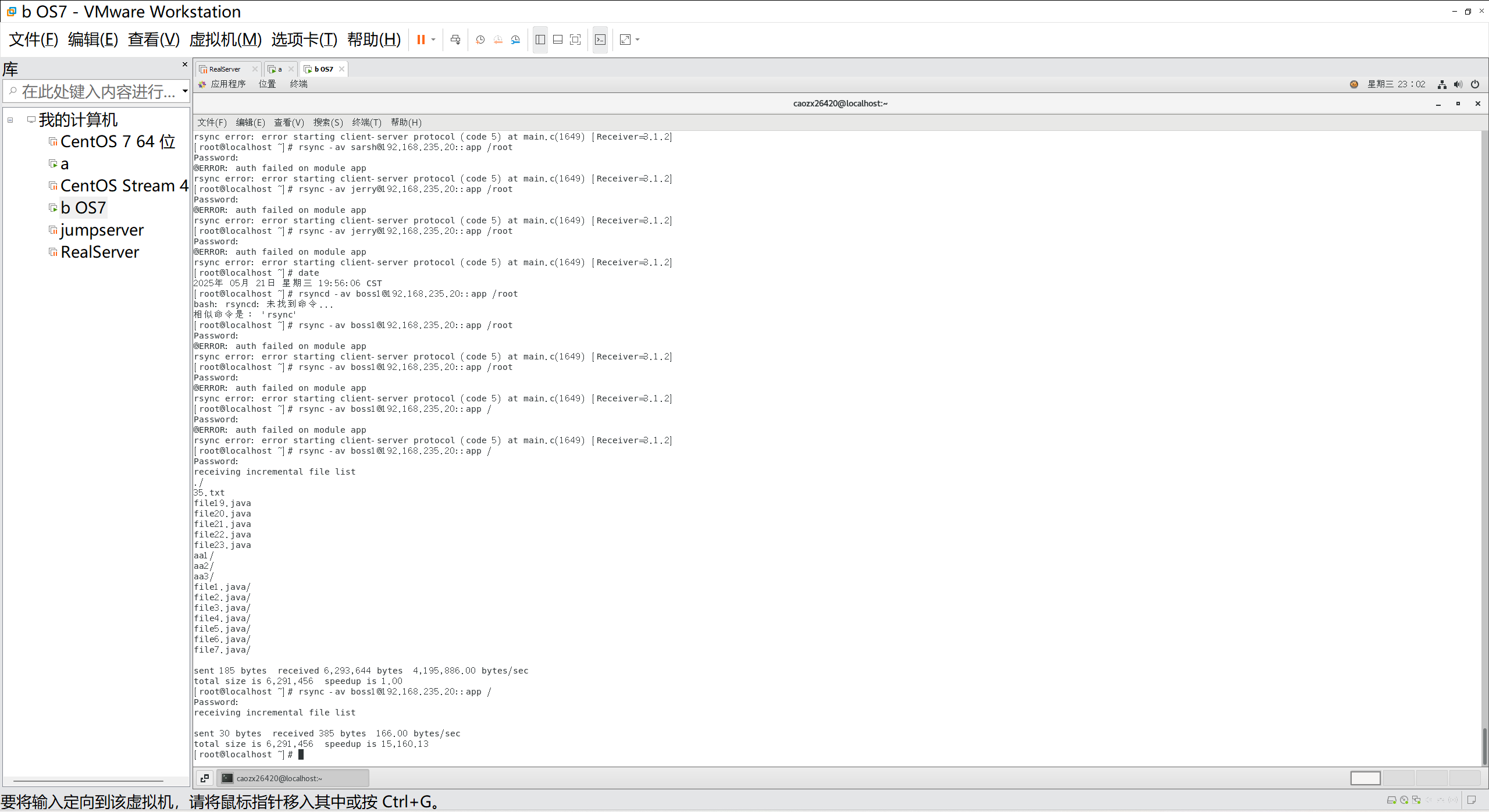The height and width of the screenshot is (812, 1489).
Task: Toggle the library sidebar view button
Action: pos(540,40)
